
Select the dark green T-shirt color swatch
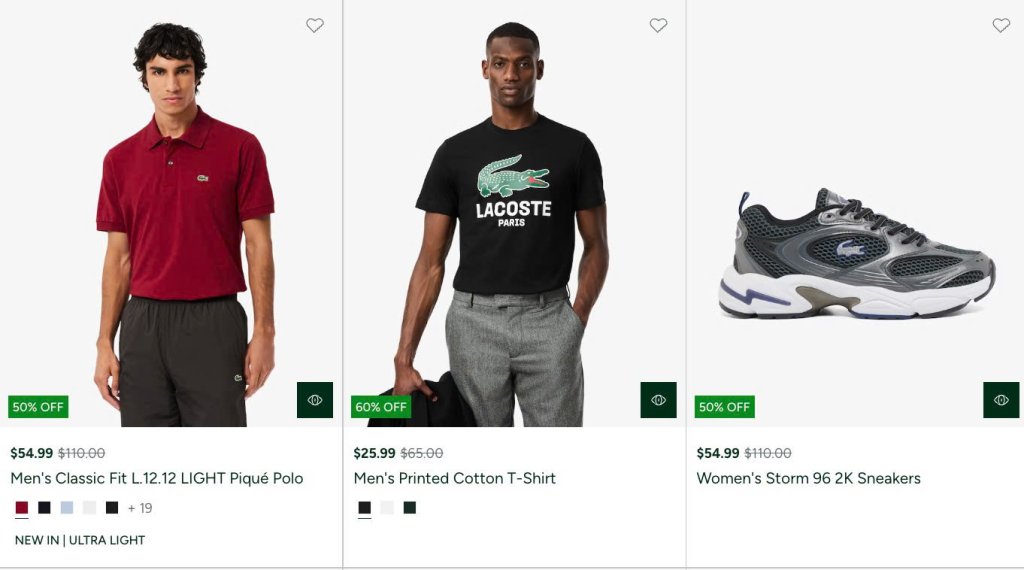click(x=409, y=507)
